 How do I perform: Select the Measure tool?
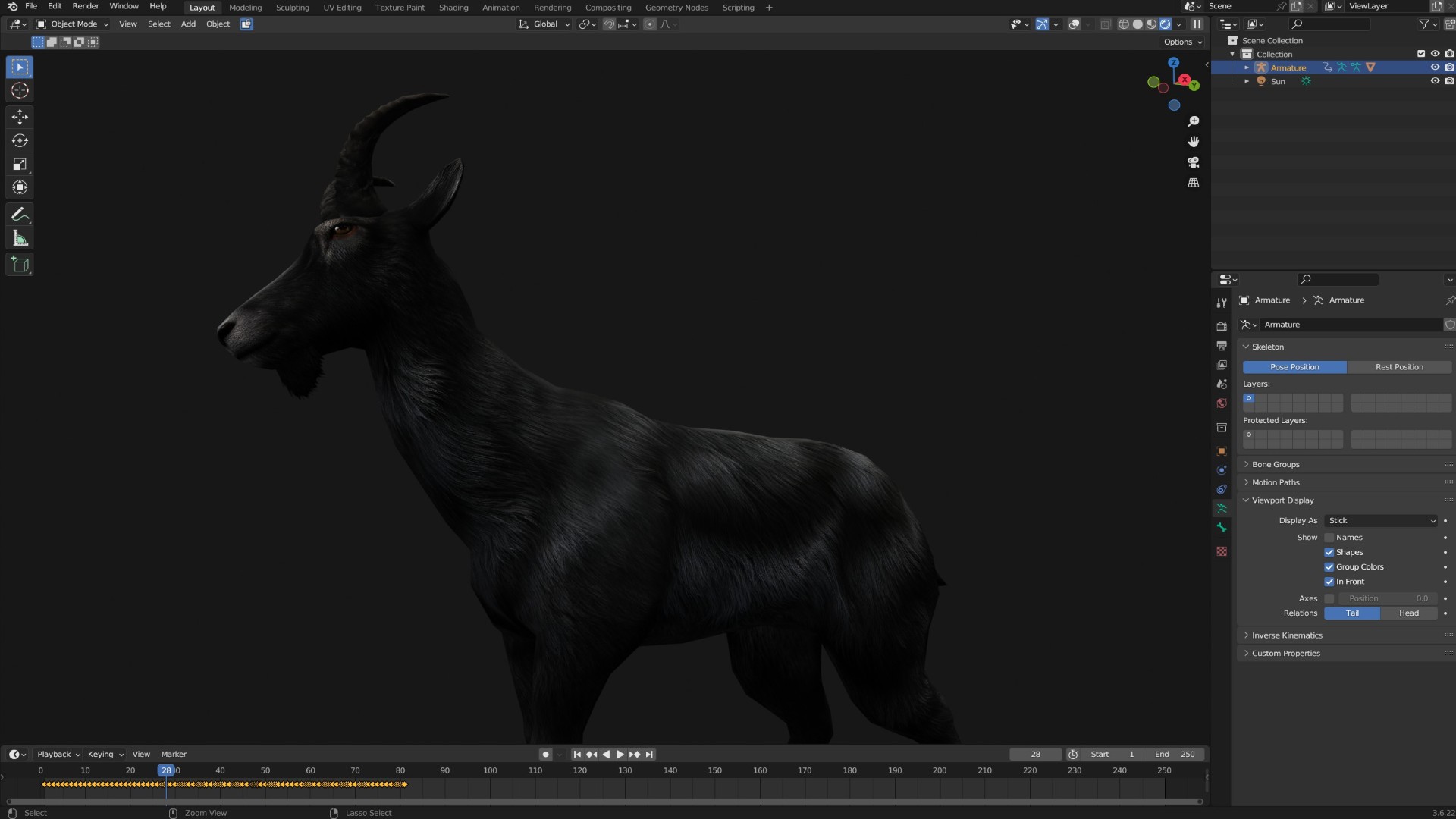[x=20, y=239]
